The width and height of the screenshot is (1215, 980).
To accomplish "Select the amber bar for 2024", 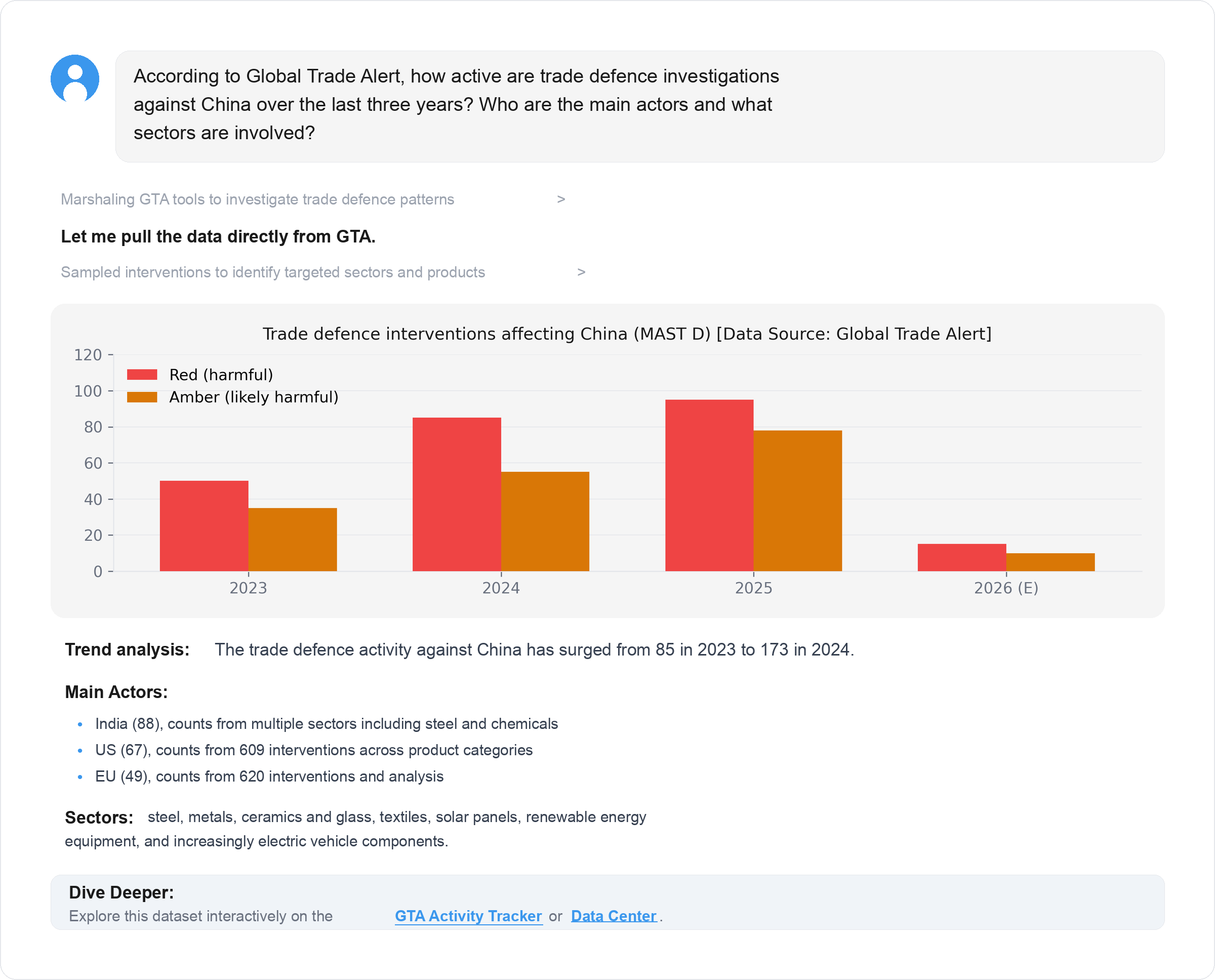I will pyautogui.click(x=545, y=521).
